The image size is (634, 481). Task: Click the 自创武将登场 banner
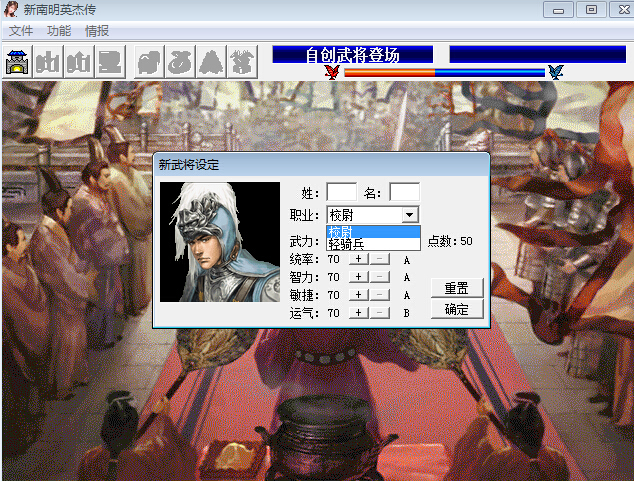coord(353,55)
